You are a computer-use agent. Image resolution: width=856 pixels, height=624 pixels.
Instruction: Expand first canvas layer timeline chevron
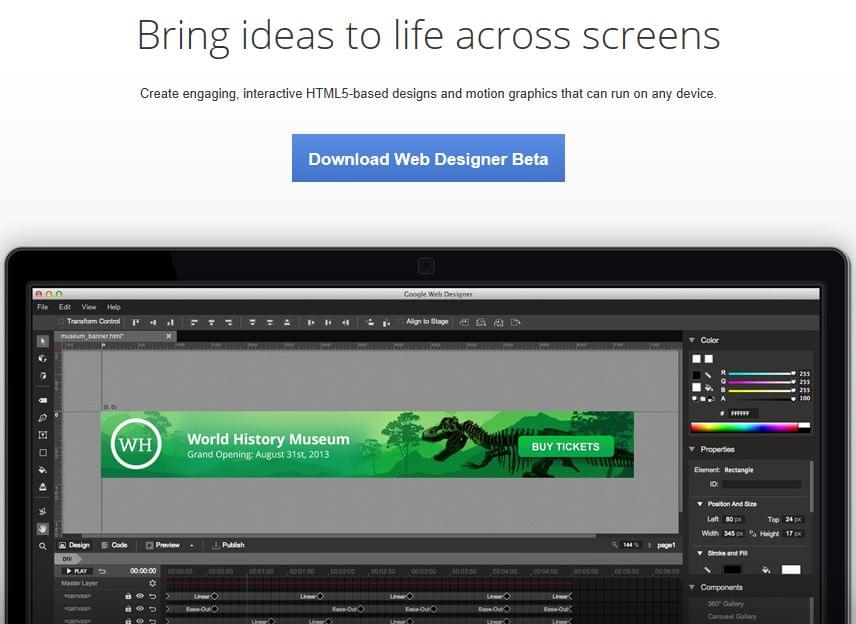[x=168, y=596]
